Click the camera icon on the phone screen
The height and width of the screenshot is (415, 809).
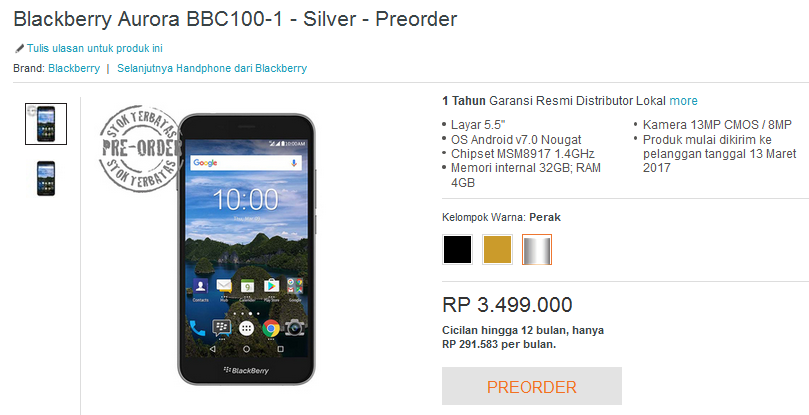[295, 328]
